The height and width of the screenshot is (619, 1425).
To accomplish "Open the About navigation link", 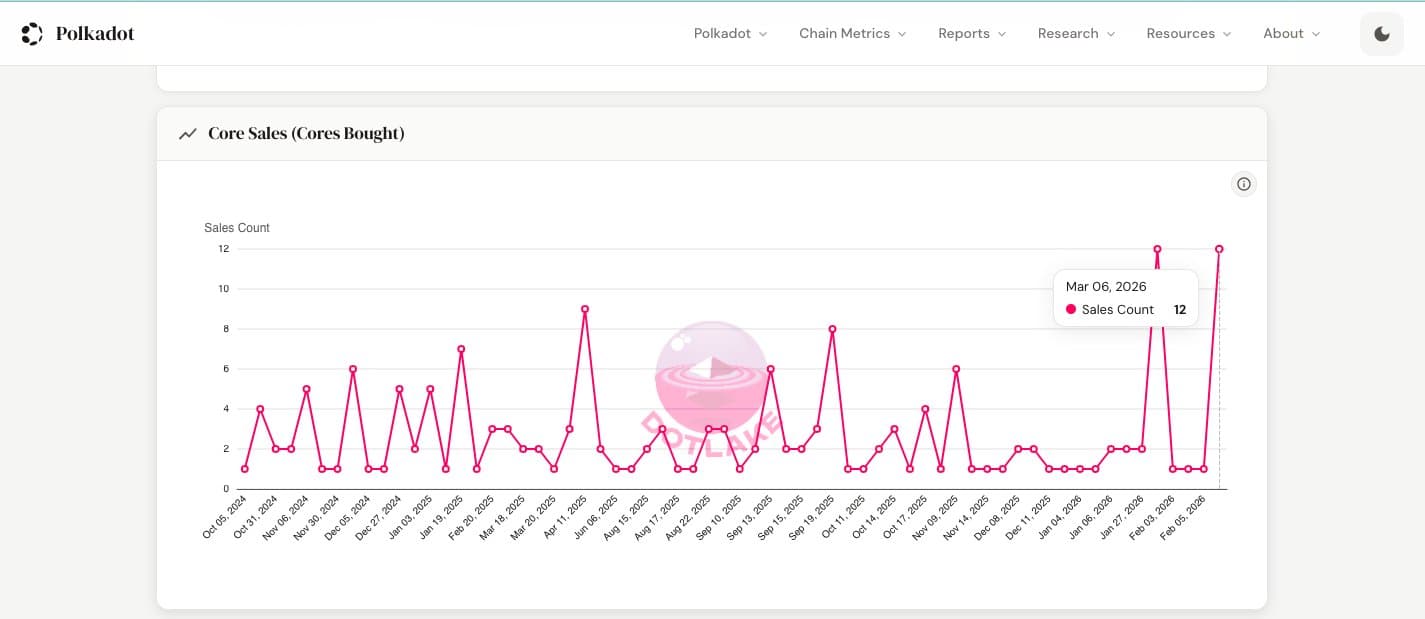I will point(1283,34).
